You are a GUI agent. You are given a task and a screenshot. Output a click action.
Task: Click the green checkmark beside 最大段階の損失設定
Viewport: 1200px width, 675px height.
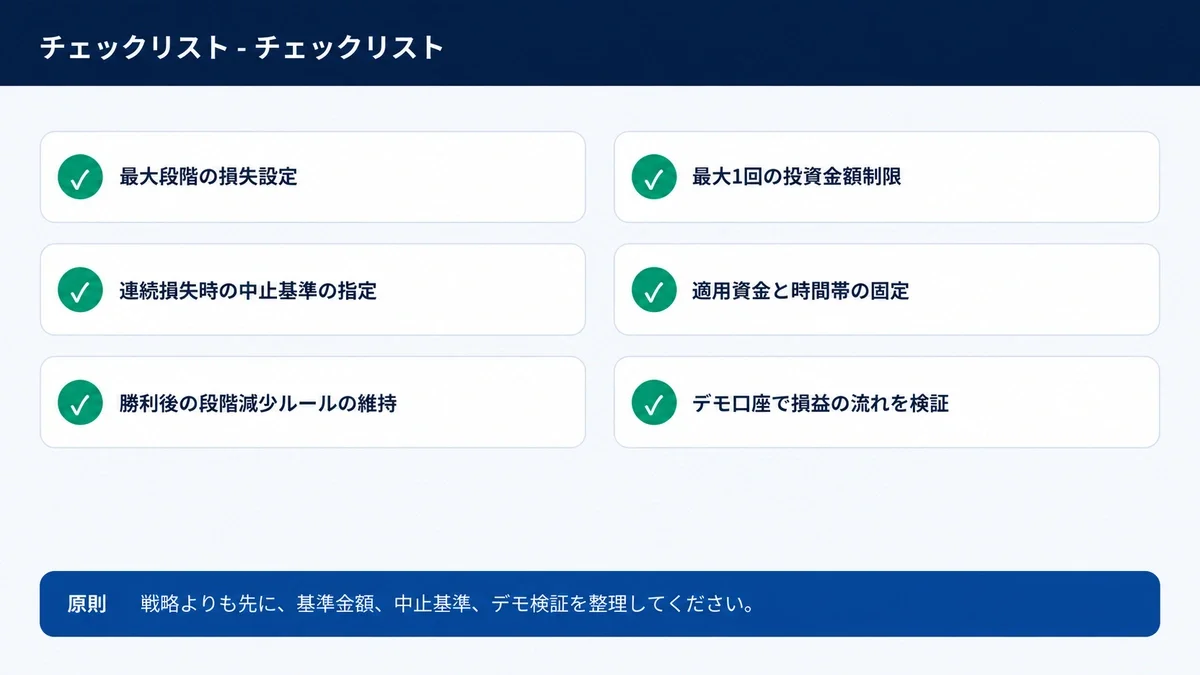81,177
